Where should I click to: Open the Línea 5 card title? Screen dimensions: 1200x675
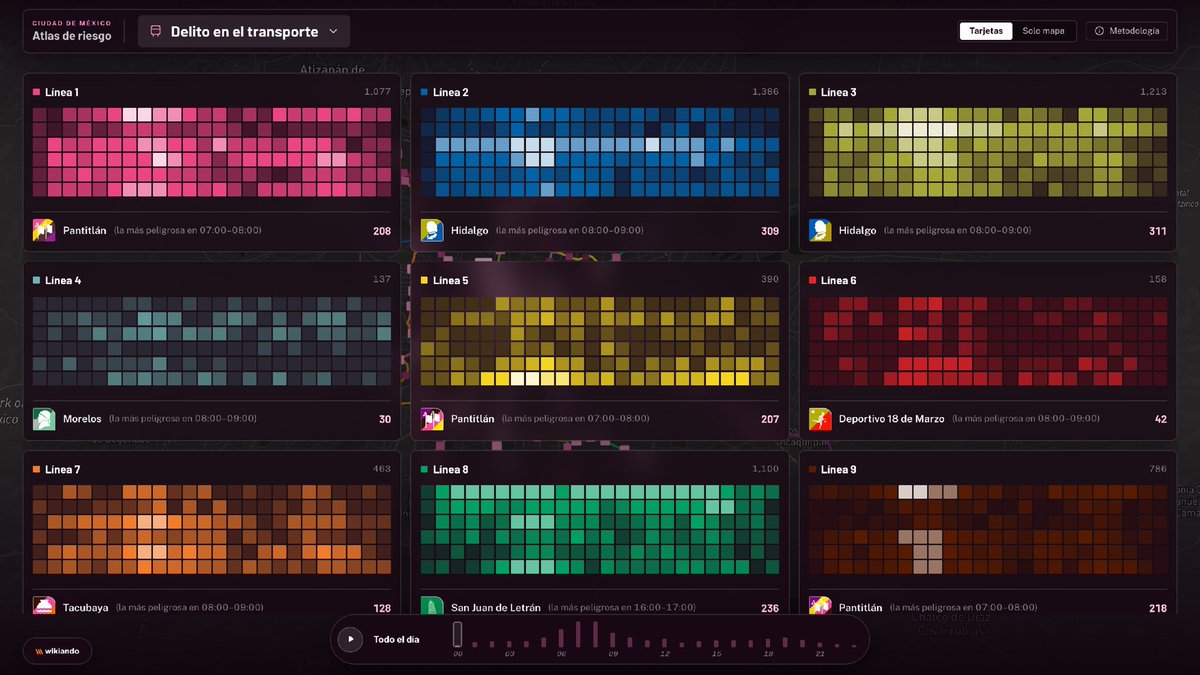tap(451, 281)
